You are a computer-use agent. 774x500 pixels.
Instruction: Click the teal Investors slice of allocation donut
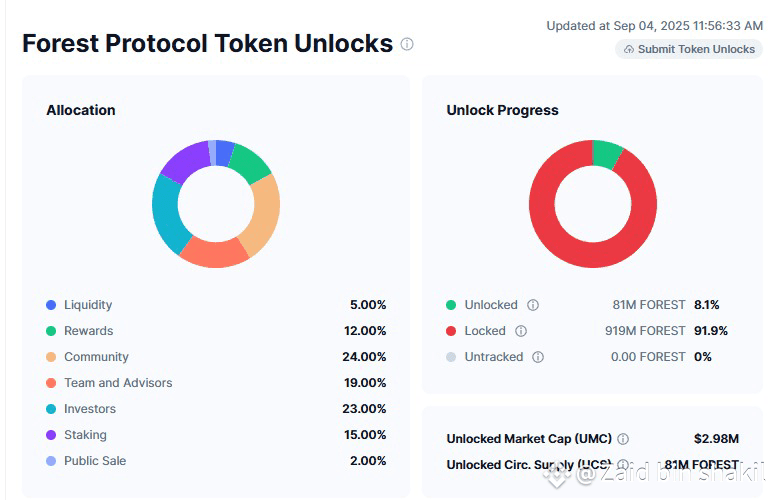point(166,212)
